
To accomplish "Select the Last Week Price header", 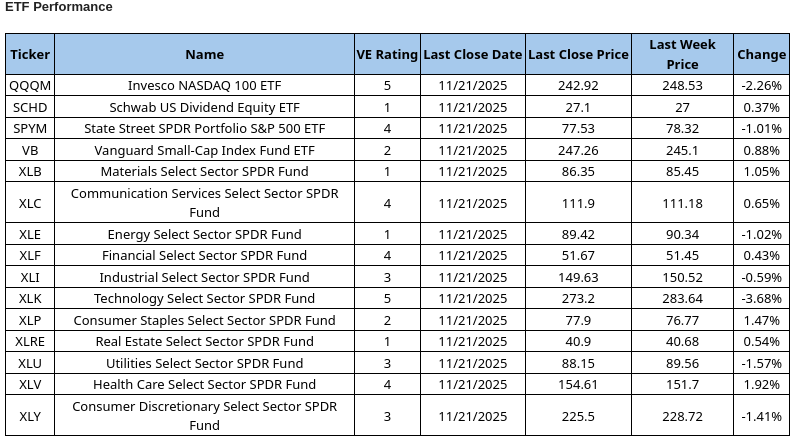I will pos(682,54).
